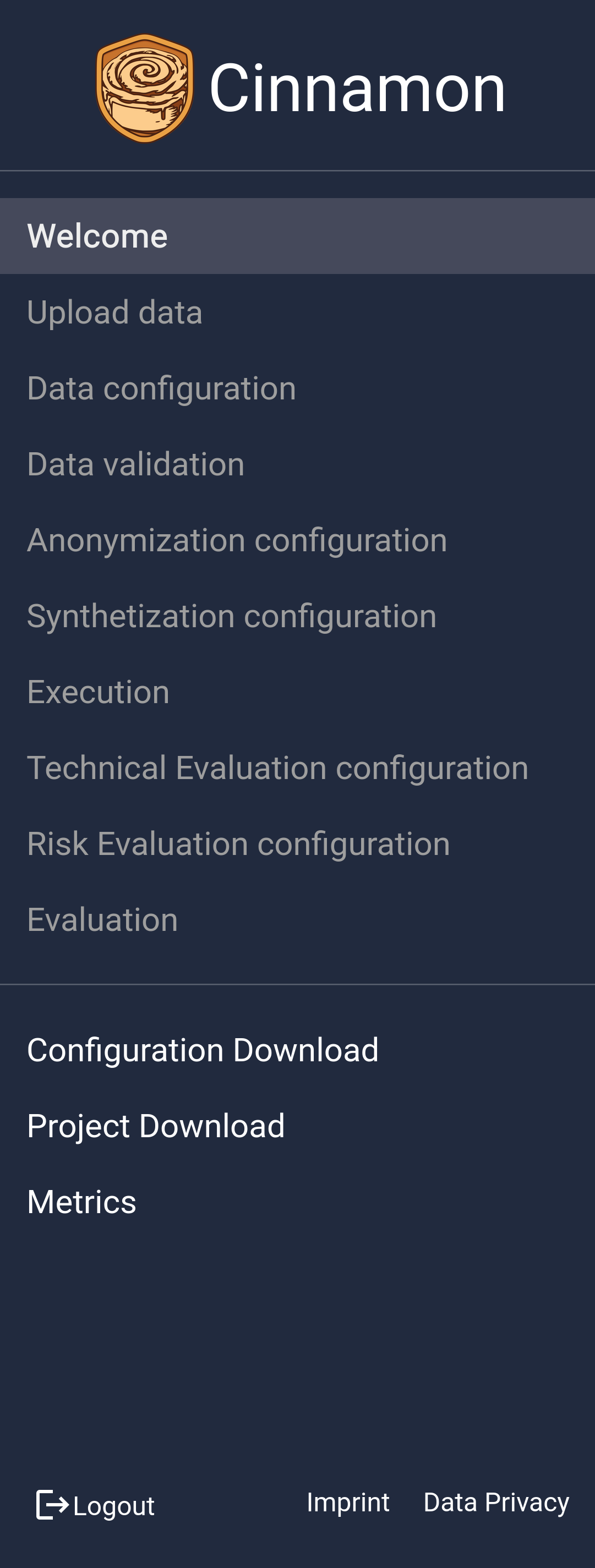Select Anonymization configuration
The image size is (595, 1568).
tap(237, 540)
